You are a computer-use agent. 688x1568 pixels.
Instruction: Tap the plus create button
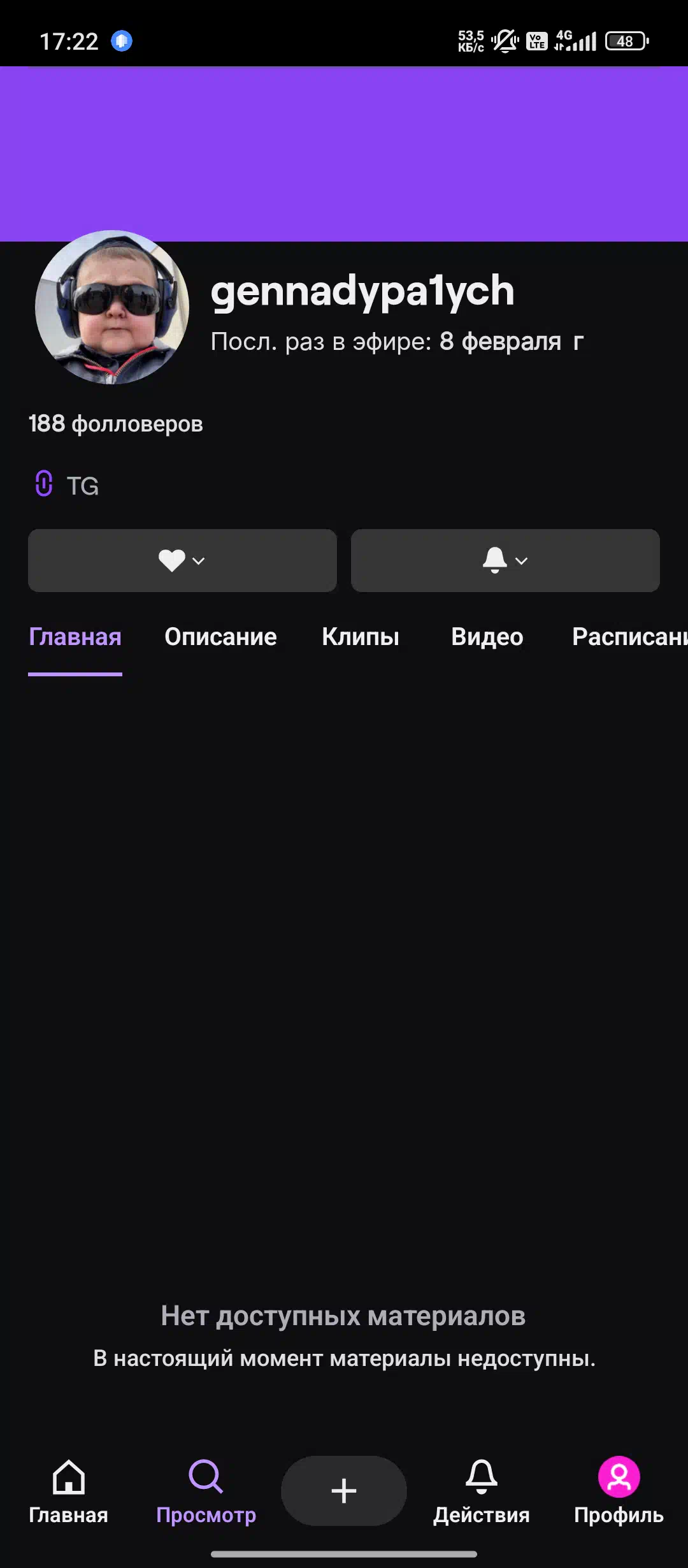click(x=344, y=1490)
